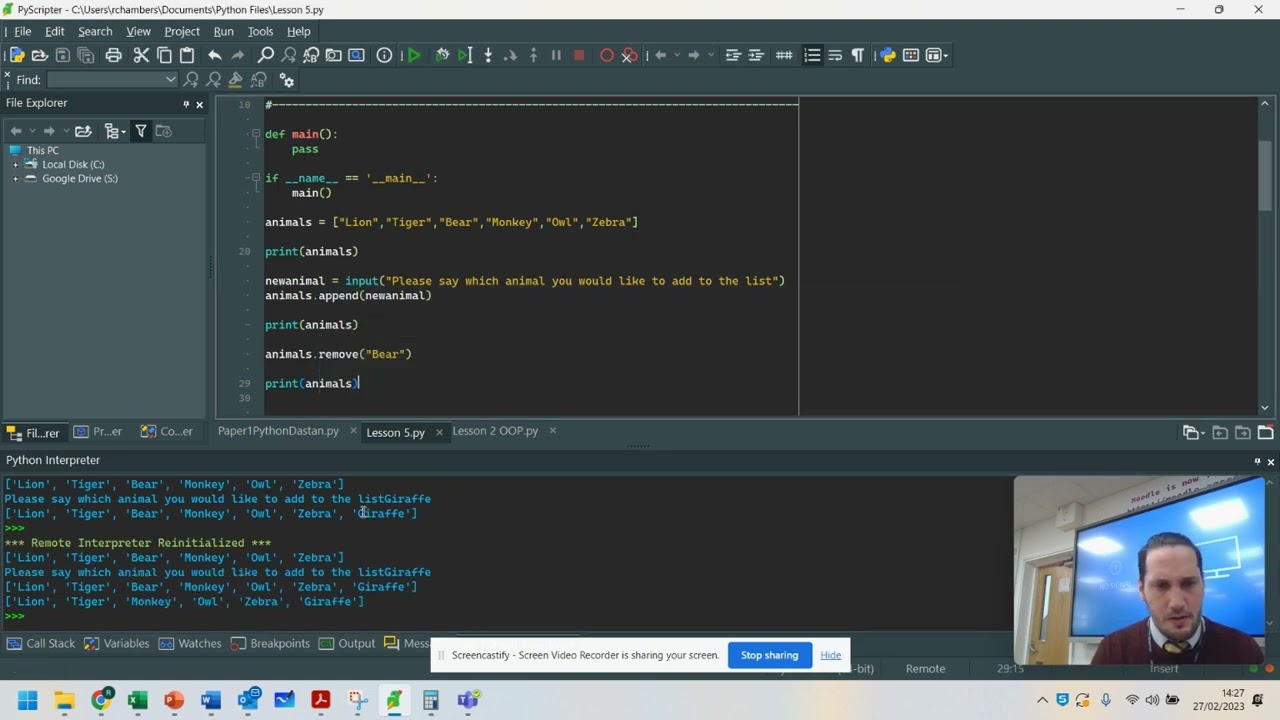Cut selection with scissors icon
Screen dimensions: 1280x720
click(x=141, y=55)
